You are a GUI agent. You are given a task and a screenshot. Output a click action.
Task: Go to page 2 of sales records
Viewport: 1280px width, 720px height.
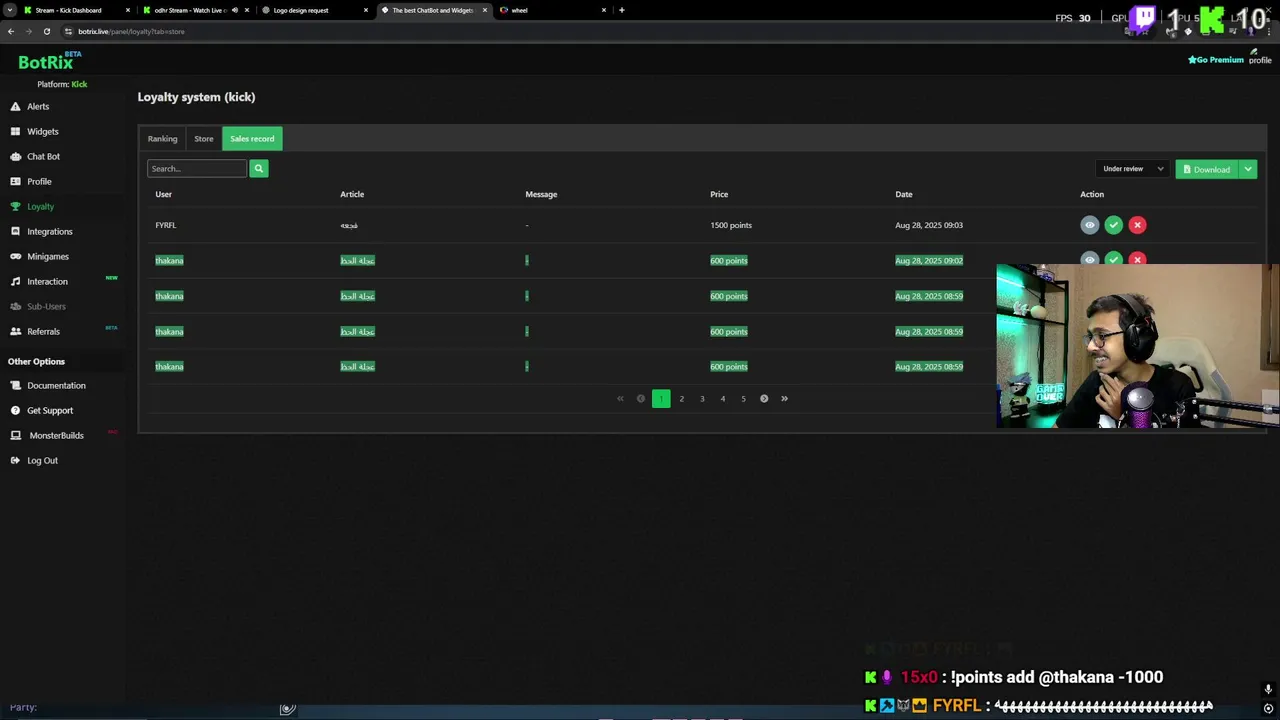682,398
